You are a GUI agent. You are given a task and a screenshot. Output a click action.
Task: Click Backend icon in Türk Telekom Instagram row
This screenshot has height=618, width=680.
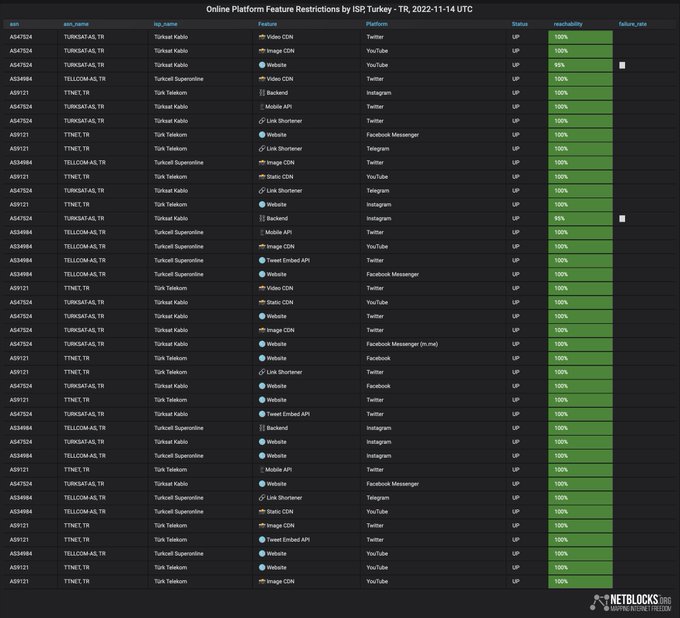click(262, 93)
